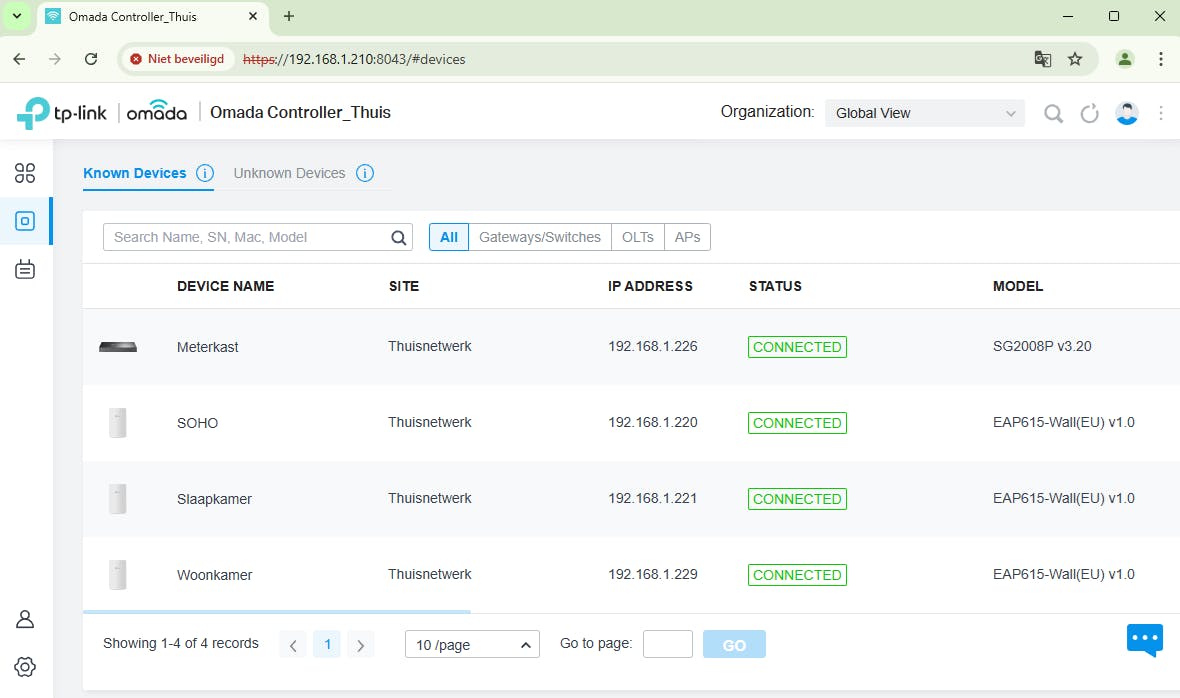This screenshot has width=1180, height=698.
Task: Open the user avatar menu
Action: (x=1127, y=113)
